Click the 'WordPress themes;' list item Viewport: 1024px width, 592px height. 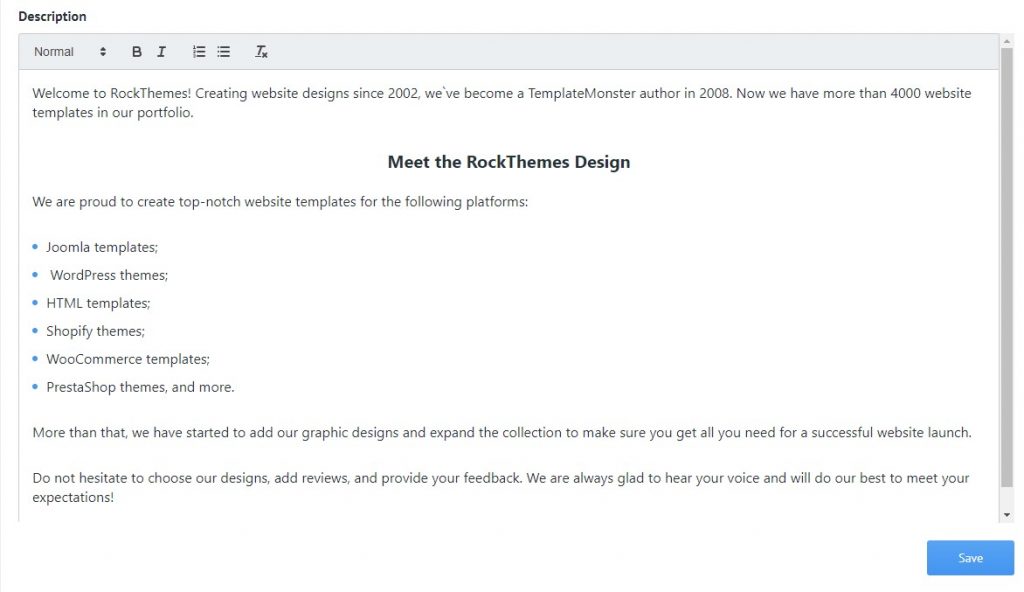109,275
